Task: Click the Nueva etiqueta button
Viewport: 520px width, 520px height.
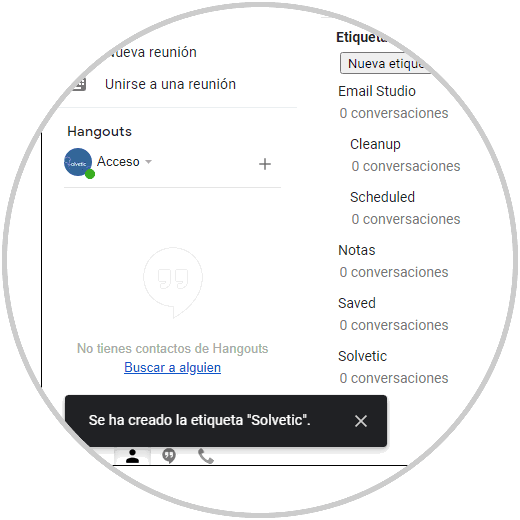Action: pyautogui.click(x=387, y=63)
